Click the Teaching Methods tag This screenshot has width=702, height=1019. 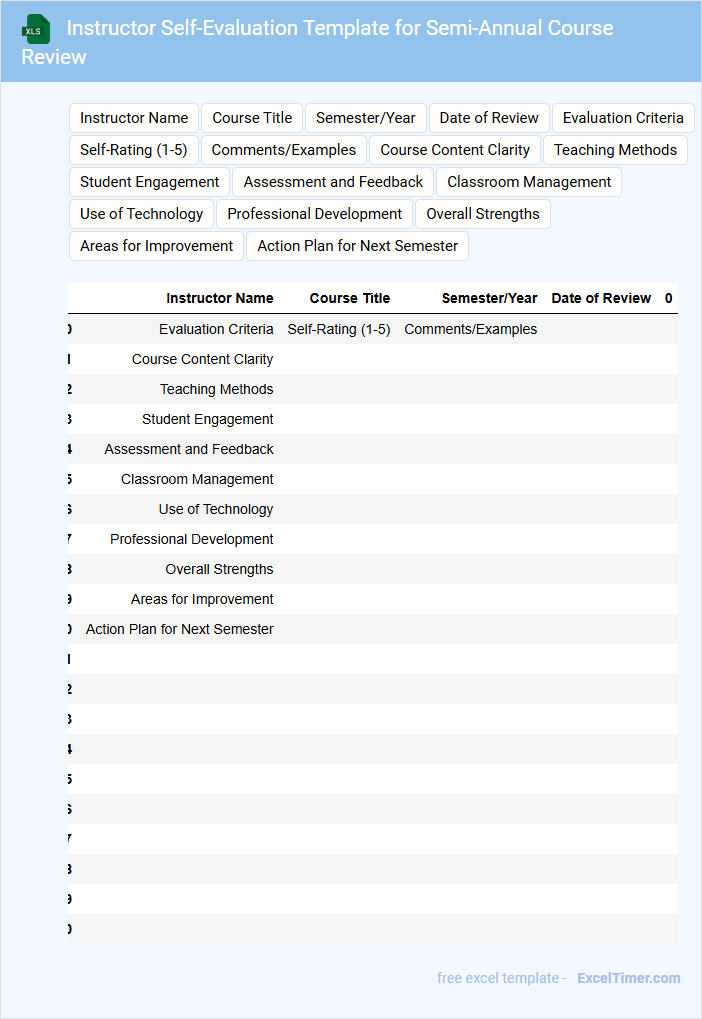tap(615, 150)
